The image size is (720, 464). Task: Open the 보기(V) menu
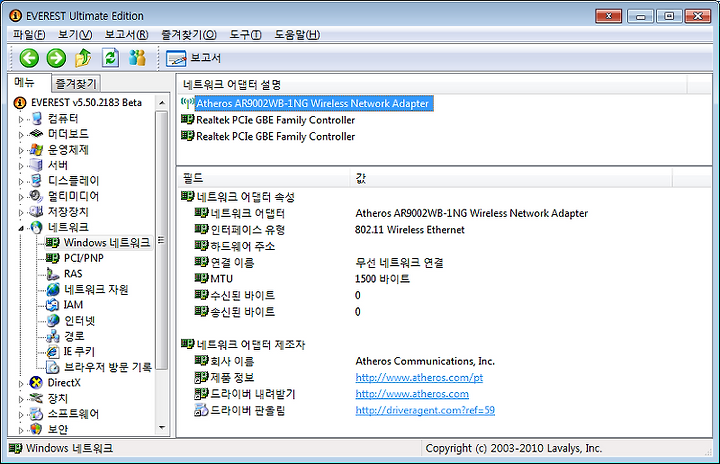pyautogui.click(x=74, y=34)
